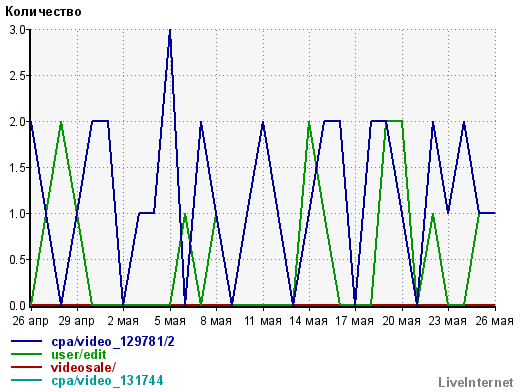The height and width of the screenshot is (392, 520).
Task: Click the user/edit legend label
Action: click(x=79, y=355)
